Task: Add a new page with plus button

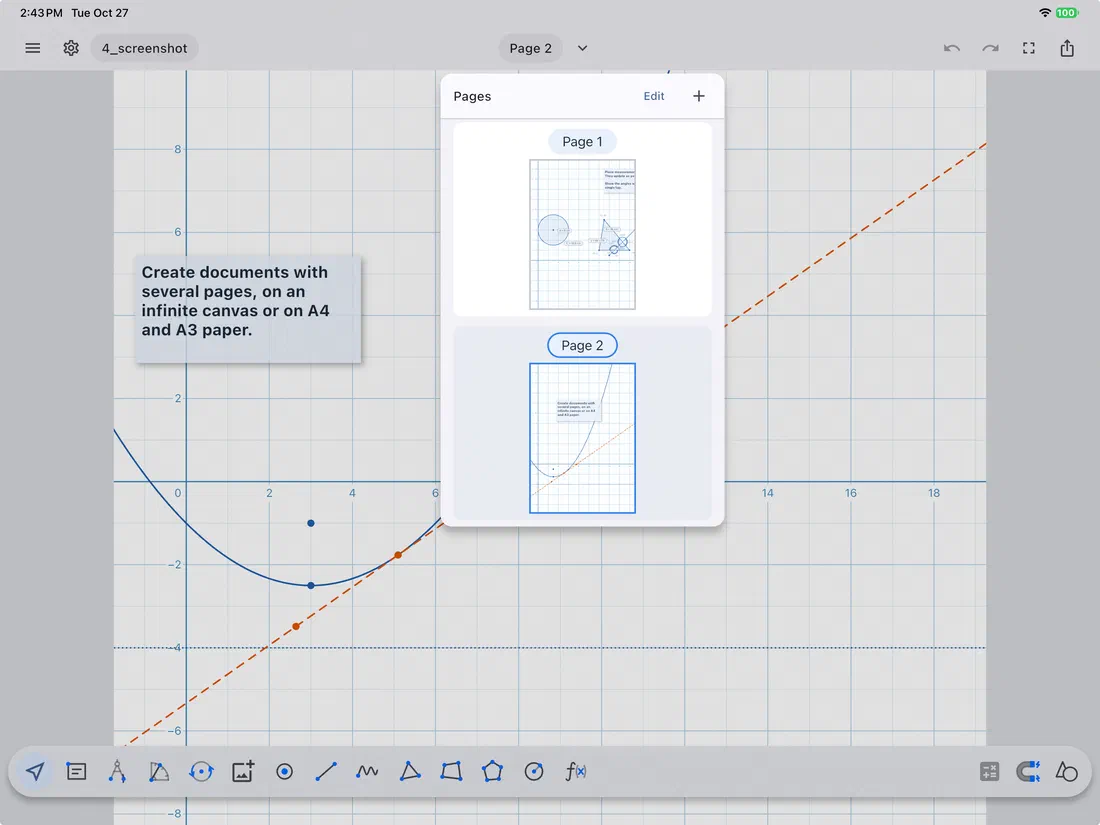Action: (x=699, y=96)
